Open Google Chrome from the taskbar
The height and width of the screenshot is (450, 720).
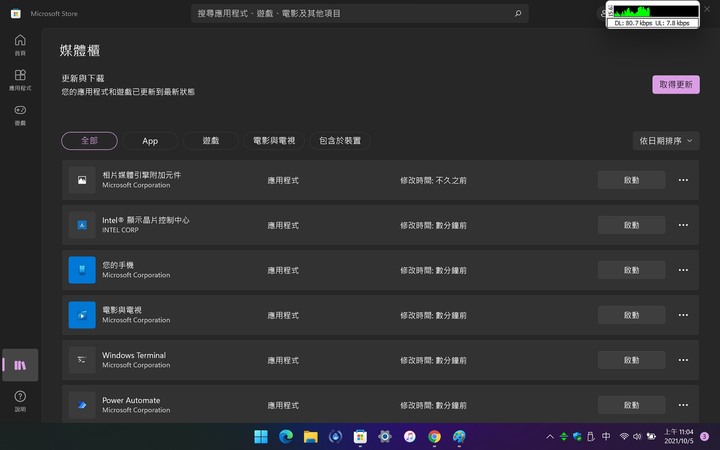pos(434,436)
